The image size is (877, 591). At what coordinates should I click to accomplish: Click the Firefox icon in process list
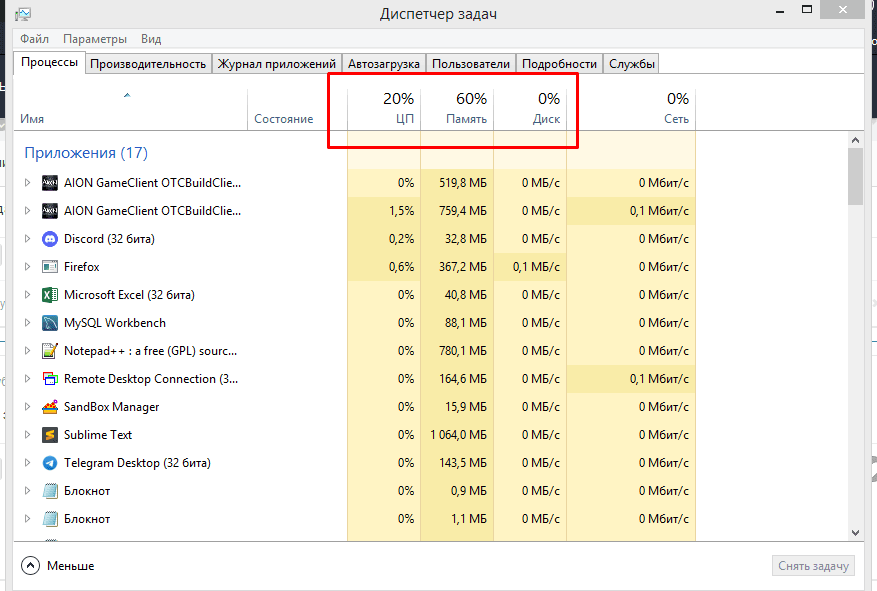(50, 267)
